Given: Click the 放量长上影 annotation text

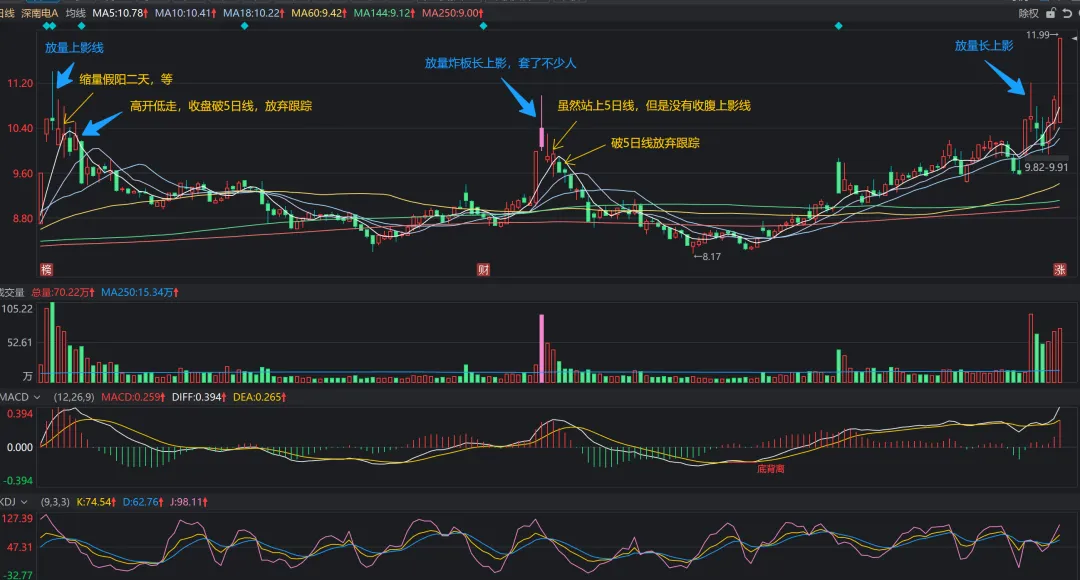Looking at the screenshot, I should [x=984, y=45].
